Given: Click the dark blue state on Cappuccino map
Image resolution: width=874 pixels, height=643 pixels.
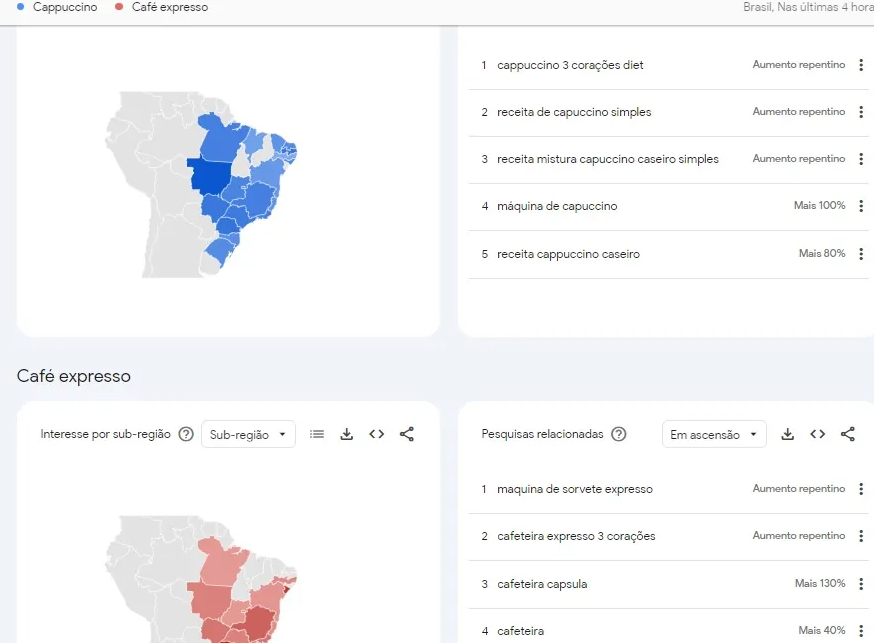Looking at the screenshot, I should pyautogui.click(x=210, y=177).
